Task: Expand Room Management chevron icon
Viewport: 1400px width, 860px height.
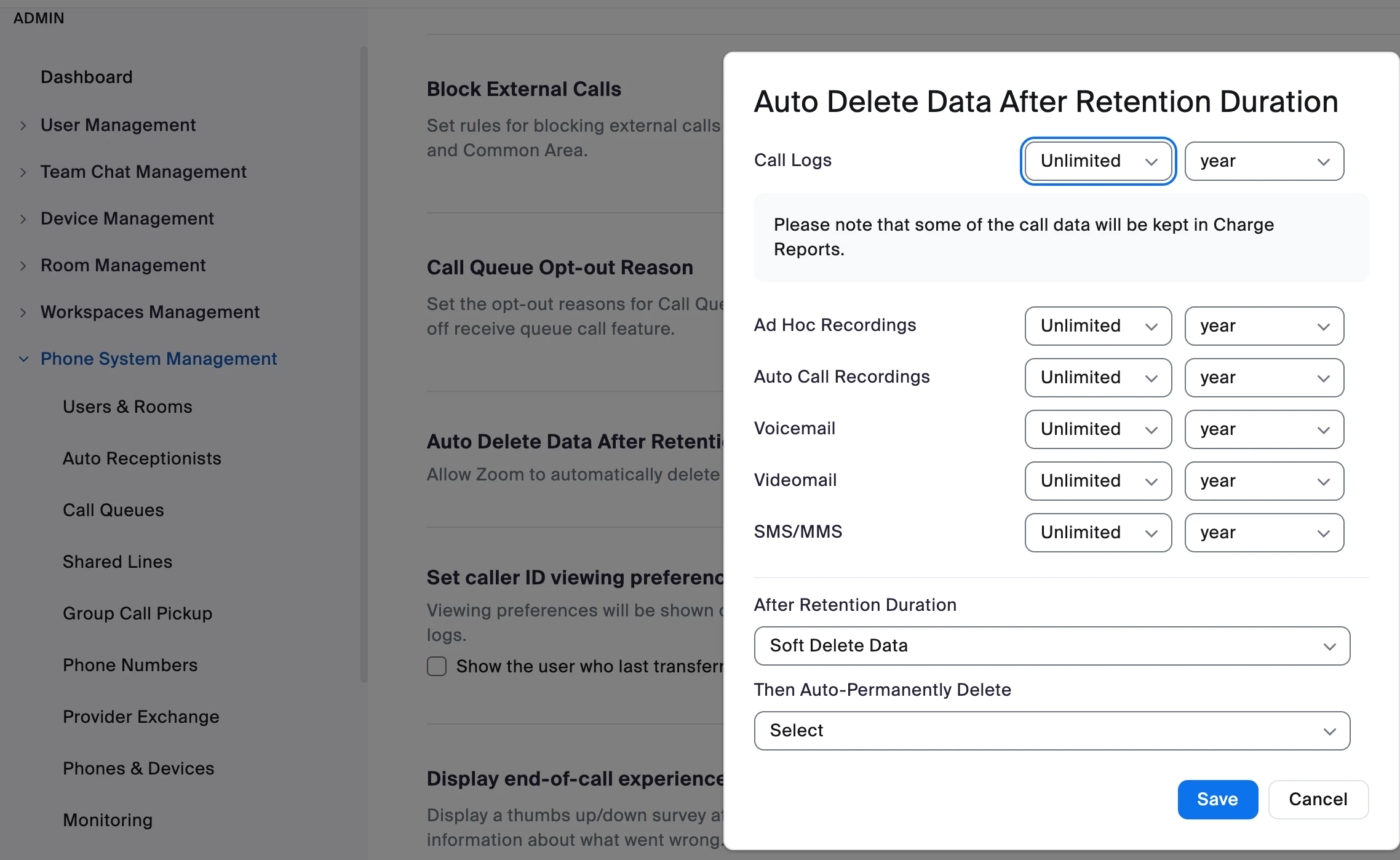Action: (x=23, y=266)
